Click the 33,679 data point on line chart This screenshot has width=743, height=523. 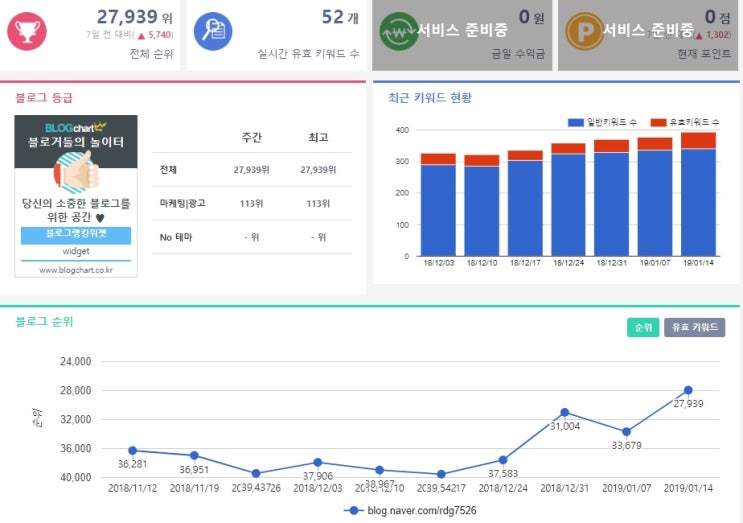pos(626,432)
